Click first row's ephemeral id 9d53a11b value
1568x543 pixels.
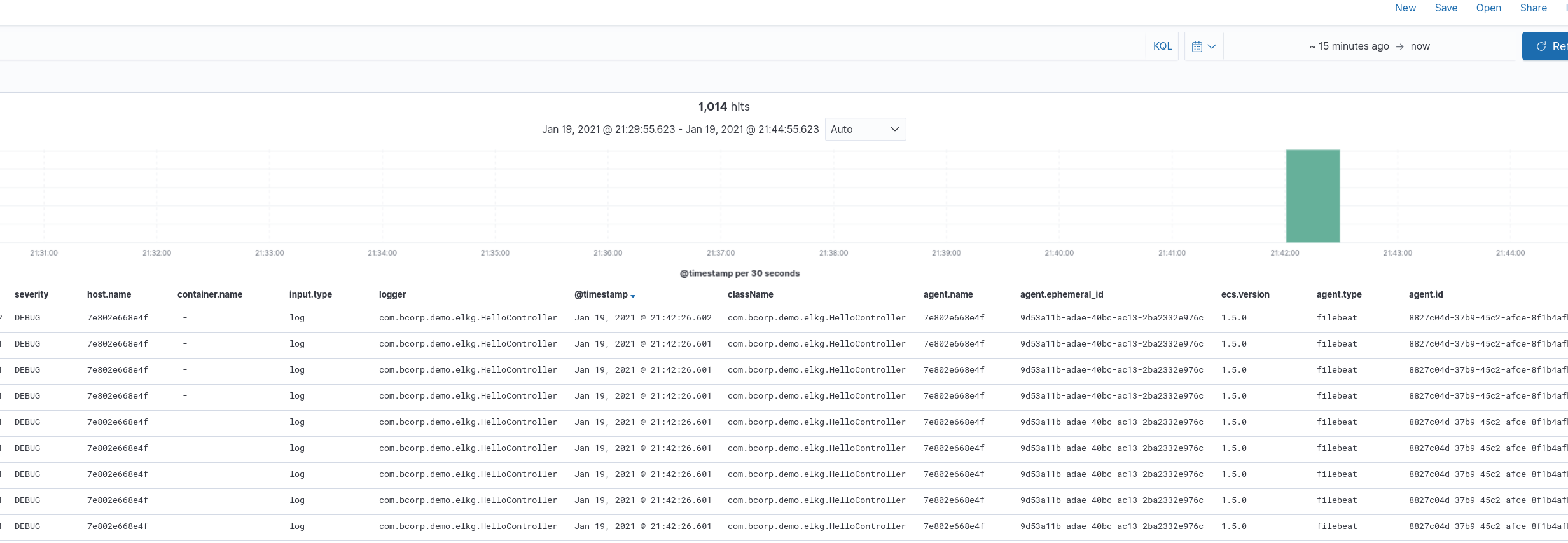(1112, 318)
